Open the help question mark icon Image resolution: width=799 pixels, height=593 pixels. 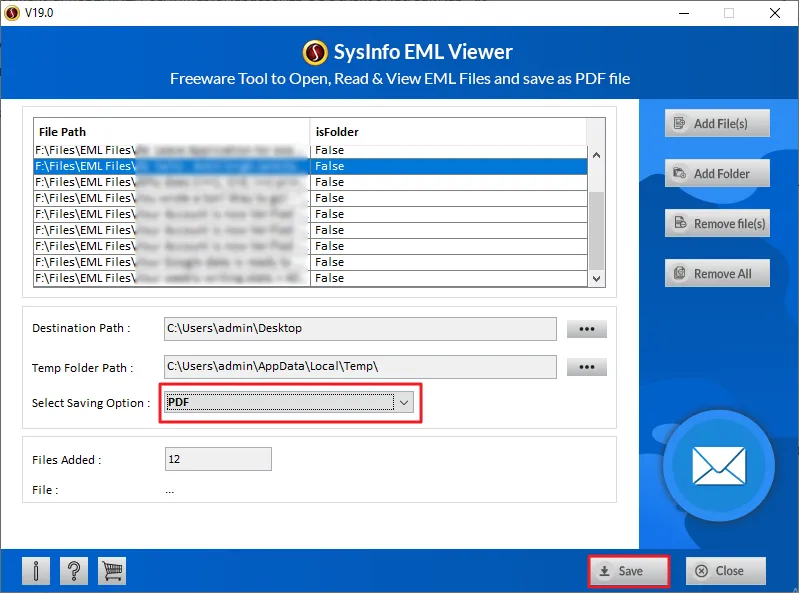74,571
